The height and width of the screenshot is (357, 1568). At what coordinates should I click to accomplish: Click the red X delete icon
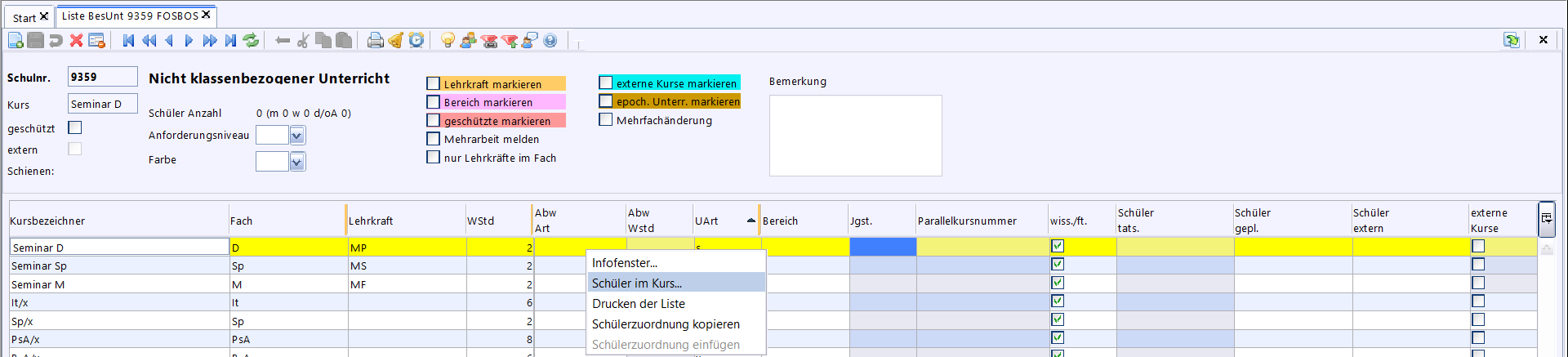(77, 40)
